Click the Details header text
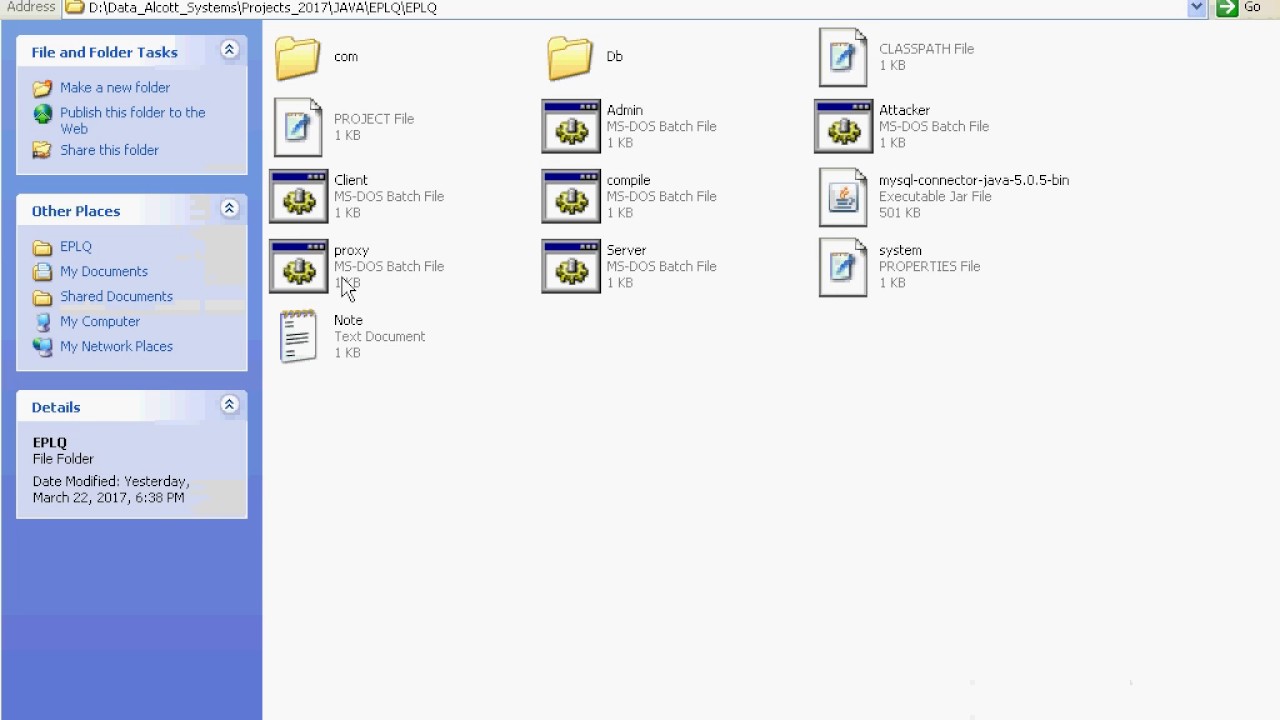 tap(56, 407)
